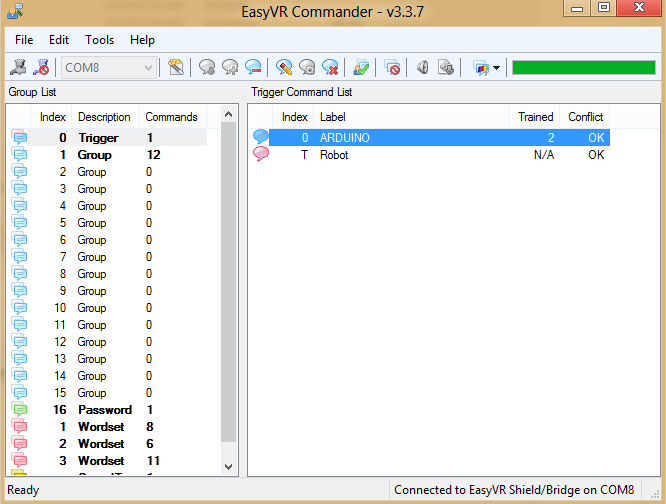666x504 pixels.
Task: Open the File menu
Action: (24, 40)
